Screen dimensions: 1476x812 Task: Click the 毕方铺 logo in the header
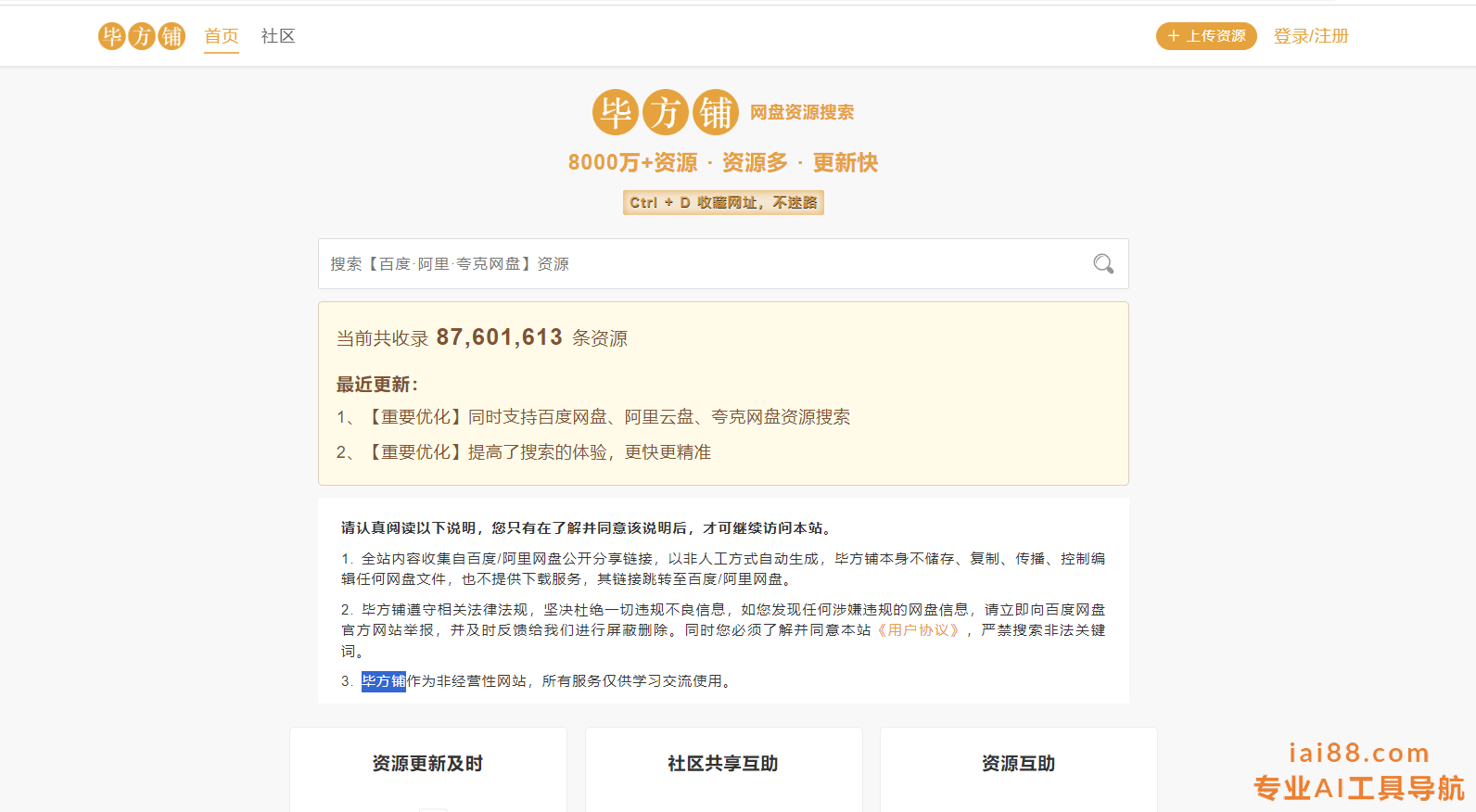[x=142, y=36]
